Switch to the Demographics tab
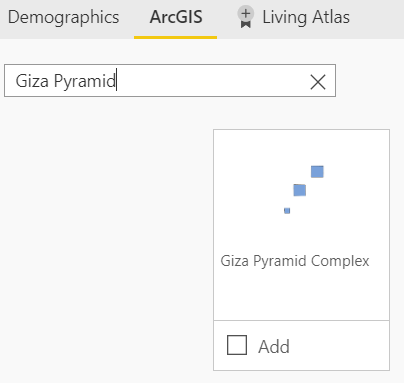The height and width of the screenshot is (383, 404). [63, 17]
